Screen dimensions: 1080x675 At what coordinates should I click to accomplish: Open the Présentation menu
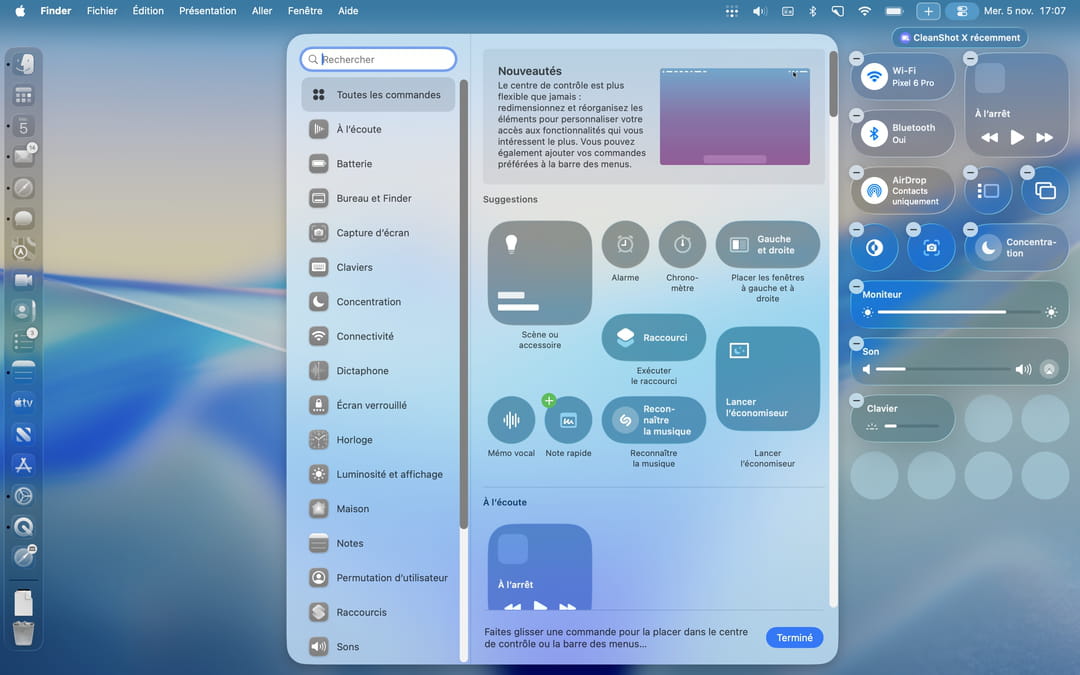click(x=207, y=11)
